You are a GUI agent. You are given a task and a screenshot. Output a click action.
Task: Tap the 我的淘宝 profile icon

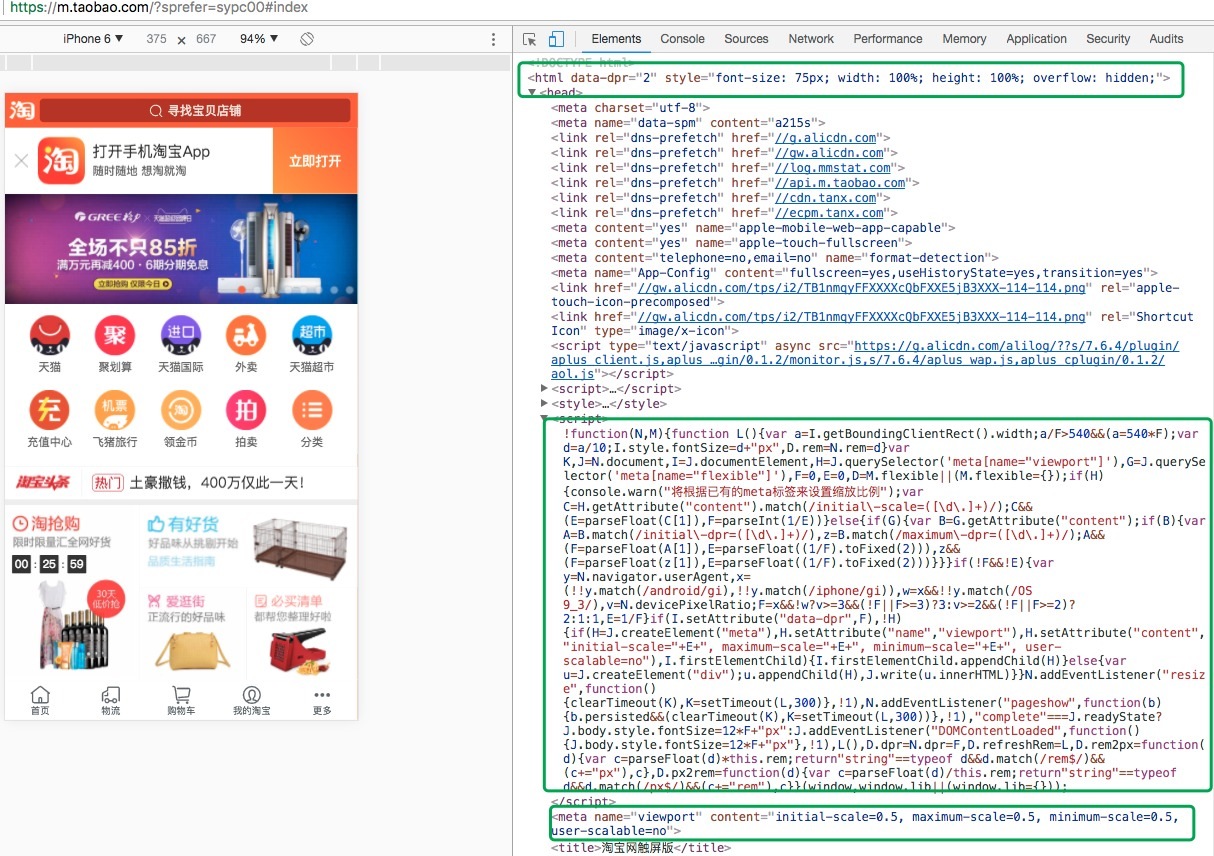[x=252, y=701]
